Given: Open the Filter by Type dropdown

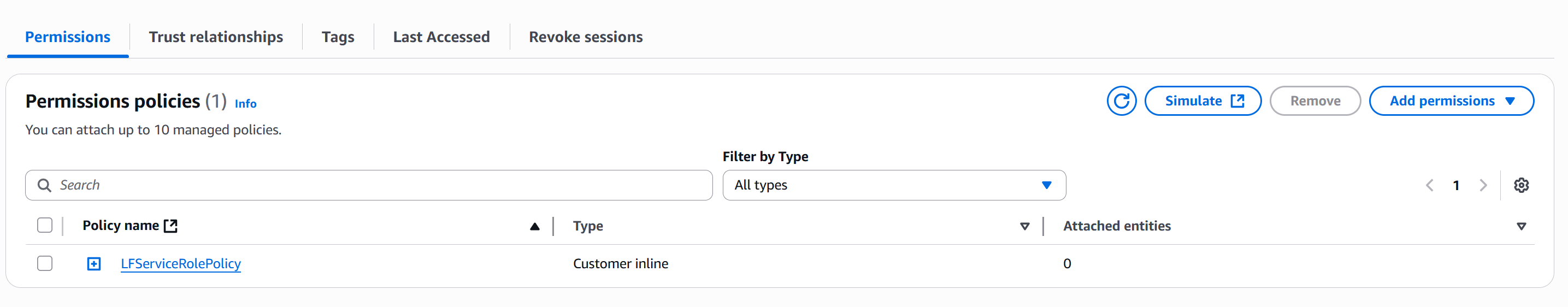Looking at the screenshot, I should click(x=894, y=185).
